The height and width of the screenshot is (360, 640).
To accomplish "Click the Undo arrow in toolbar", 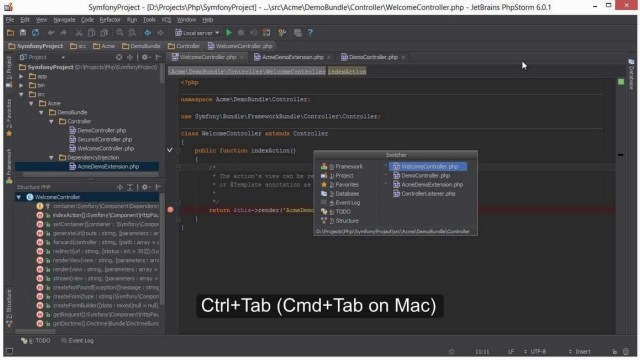I will click(51, 33).
